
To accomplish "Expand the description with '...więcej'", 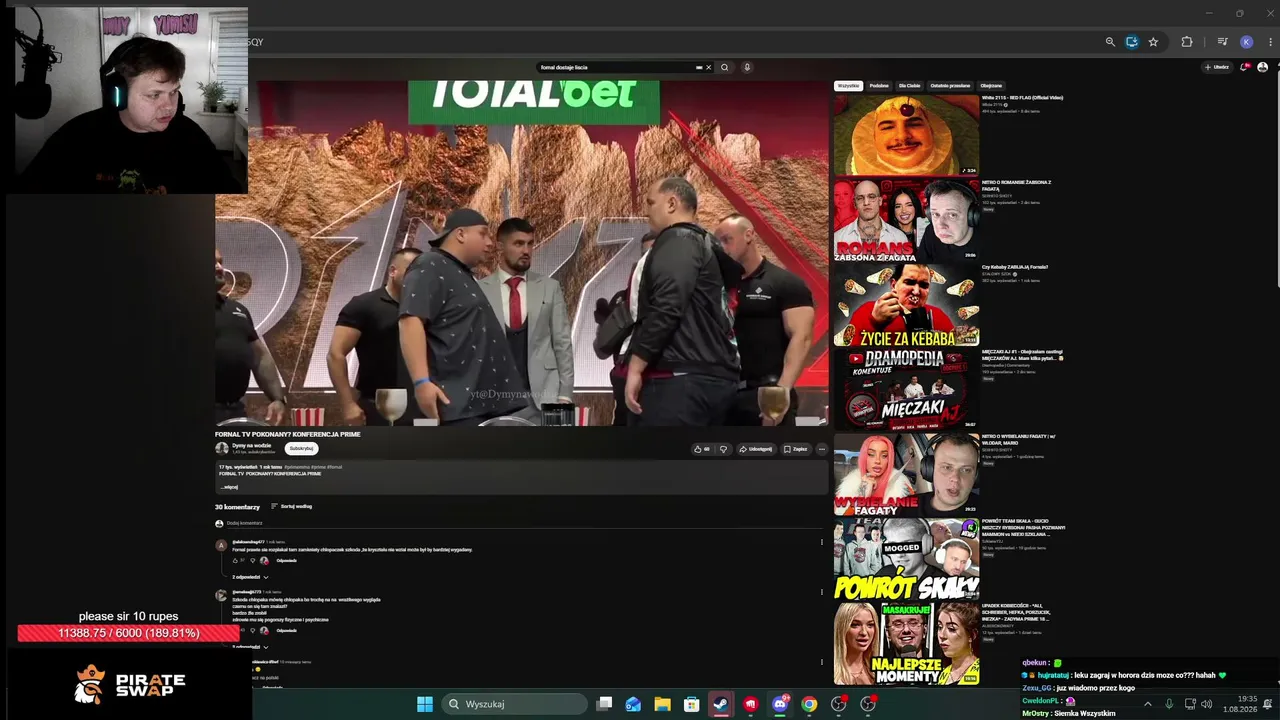I will click(229, 487).
